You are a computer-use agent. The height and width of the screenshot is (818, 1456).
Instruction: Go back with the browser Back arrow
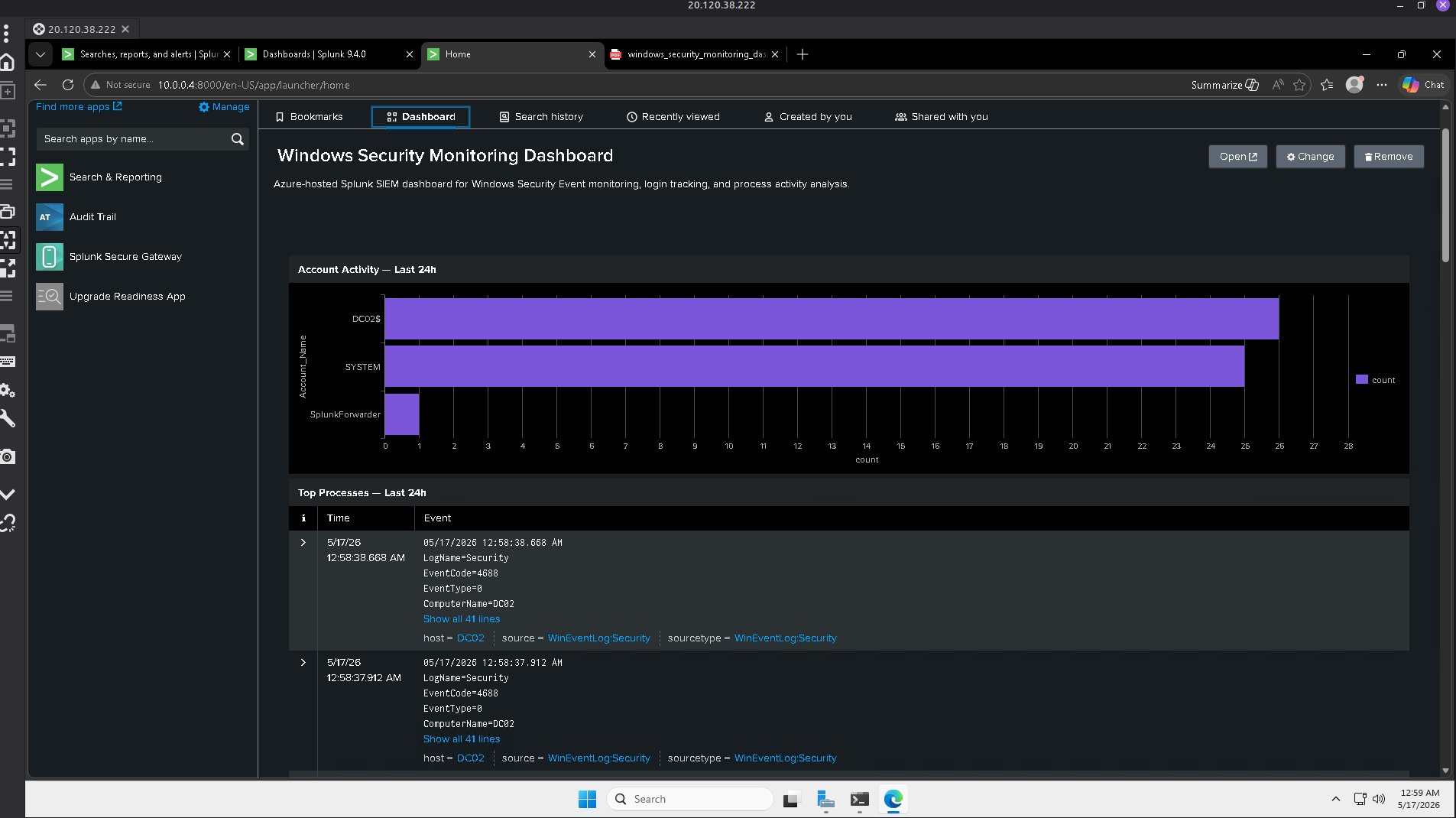pos(41,85)
